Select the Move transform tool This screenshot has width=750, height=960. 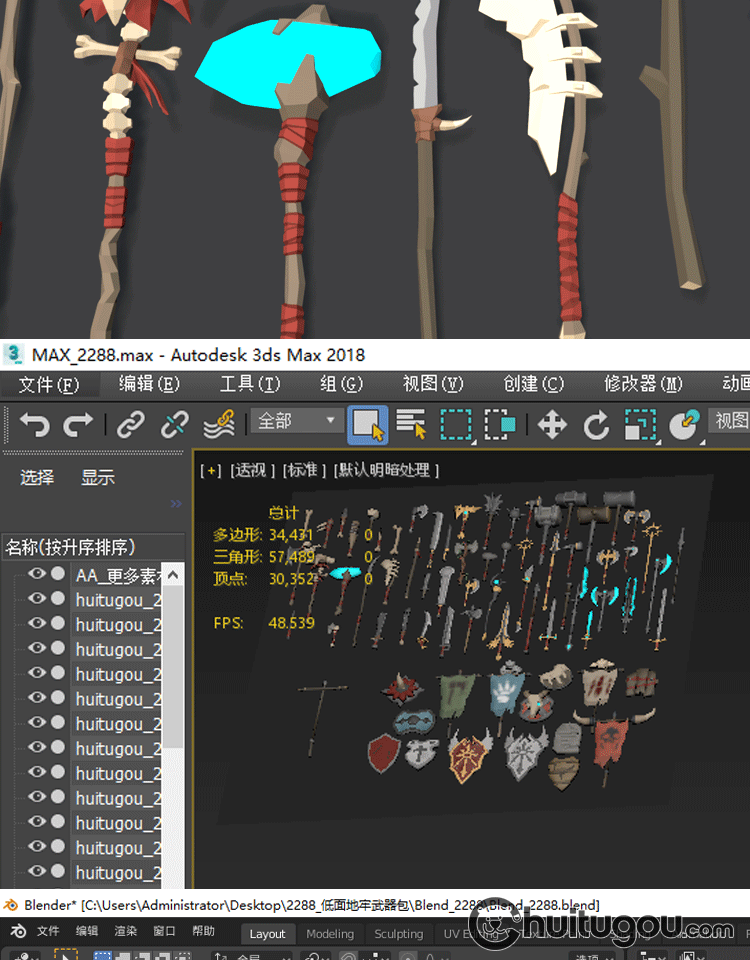point(552,424)
